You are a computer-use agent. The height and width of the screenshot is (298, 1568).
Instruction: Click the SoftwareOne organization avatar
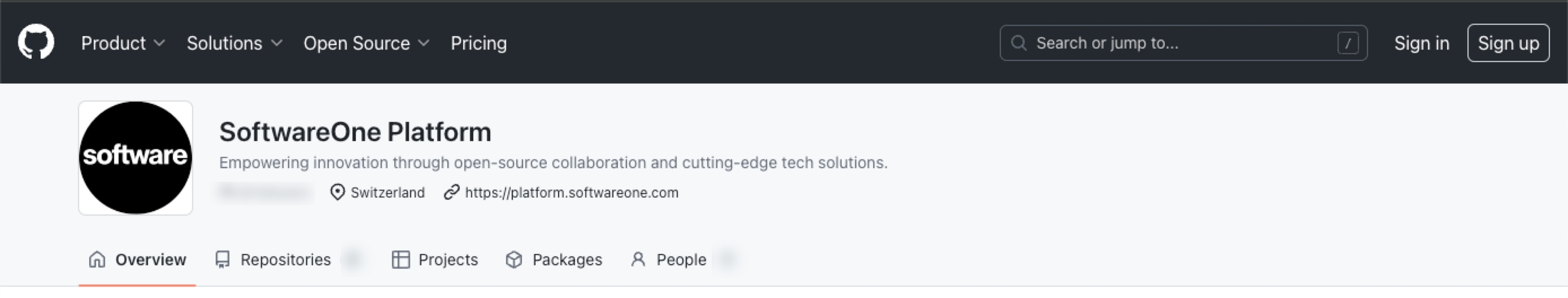pos(135,158)
